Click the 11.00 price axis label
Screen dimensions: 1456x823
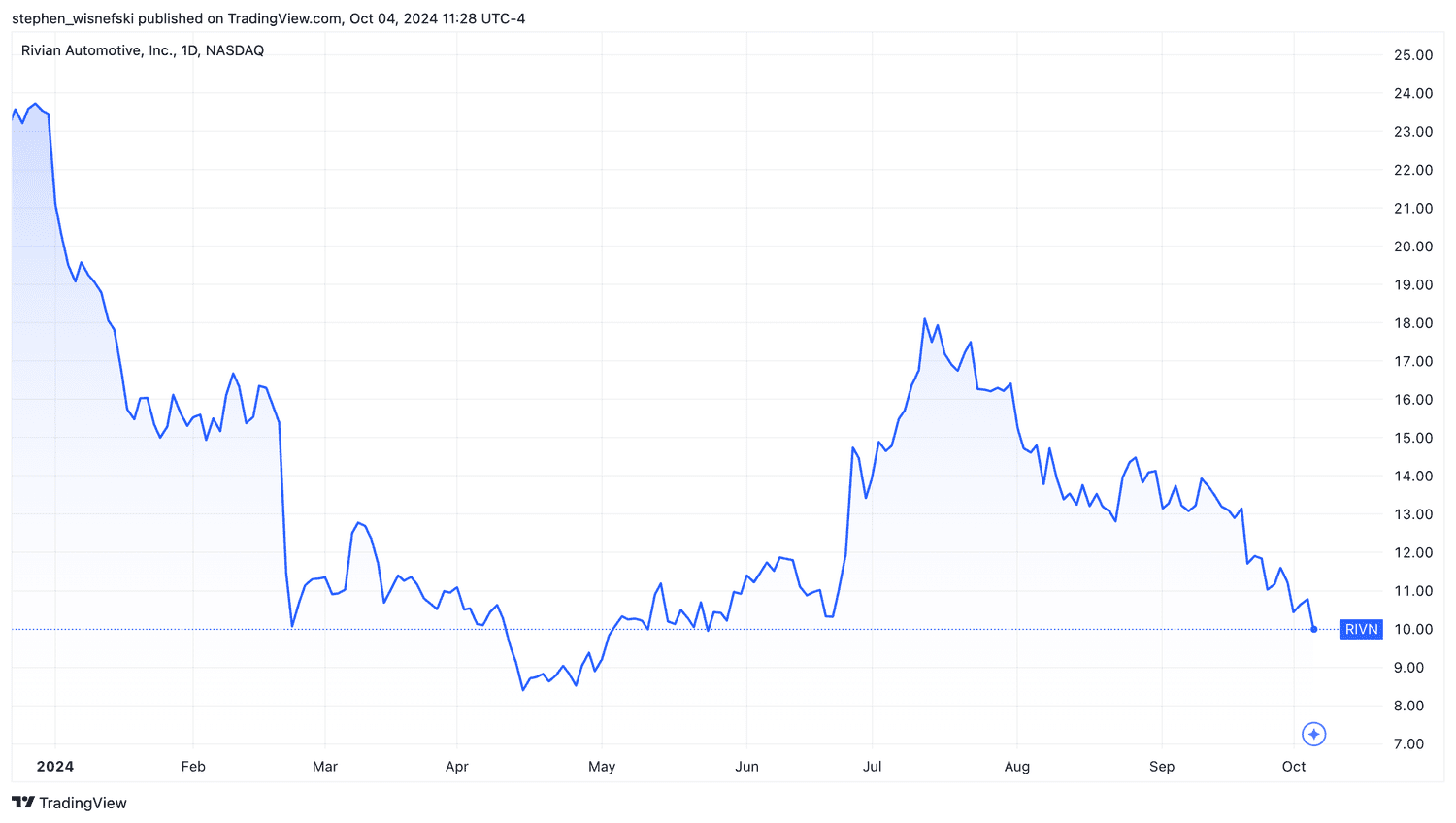(x=1413, y=591)
